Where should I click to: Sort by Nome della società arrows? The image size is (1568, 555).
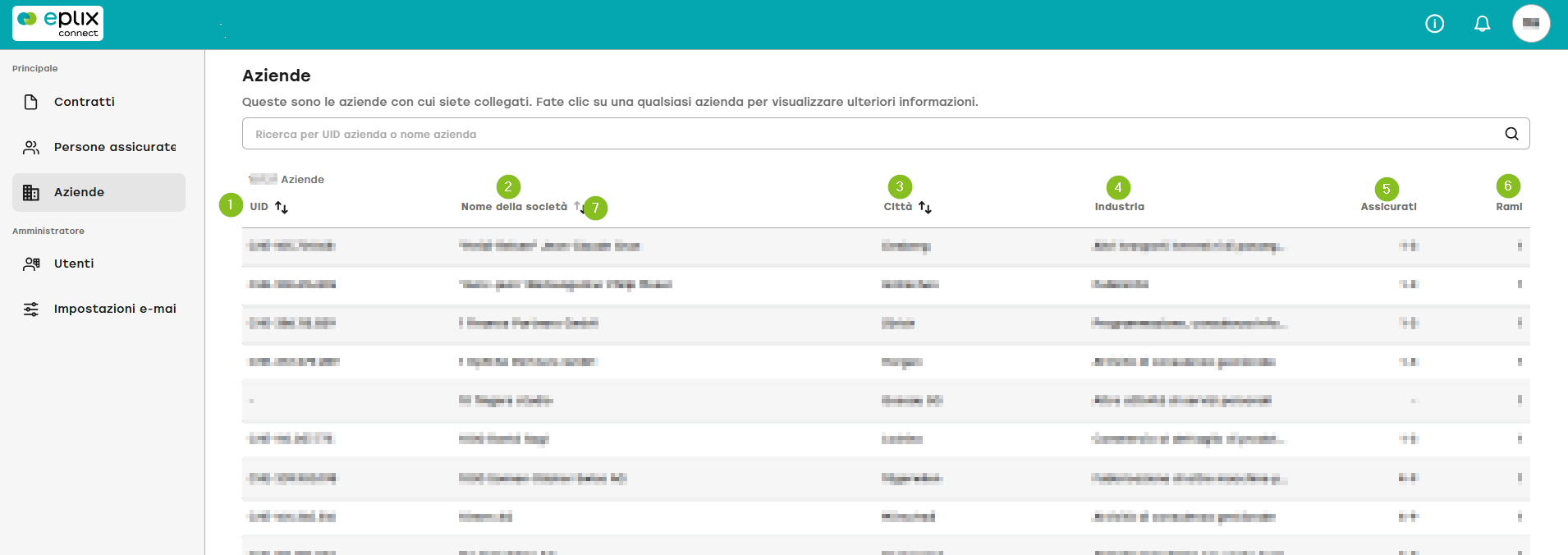click(579, 207)
